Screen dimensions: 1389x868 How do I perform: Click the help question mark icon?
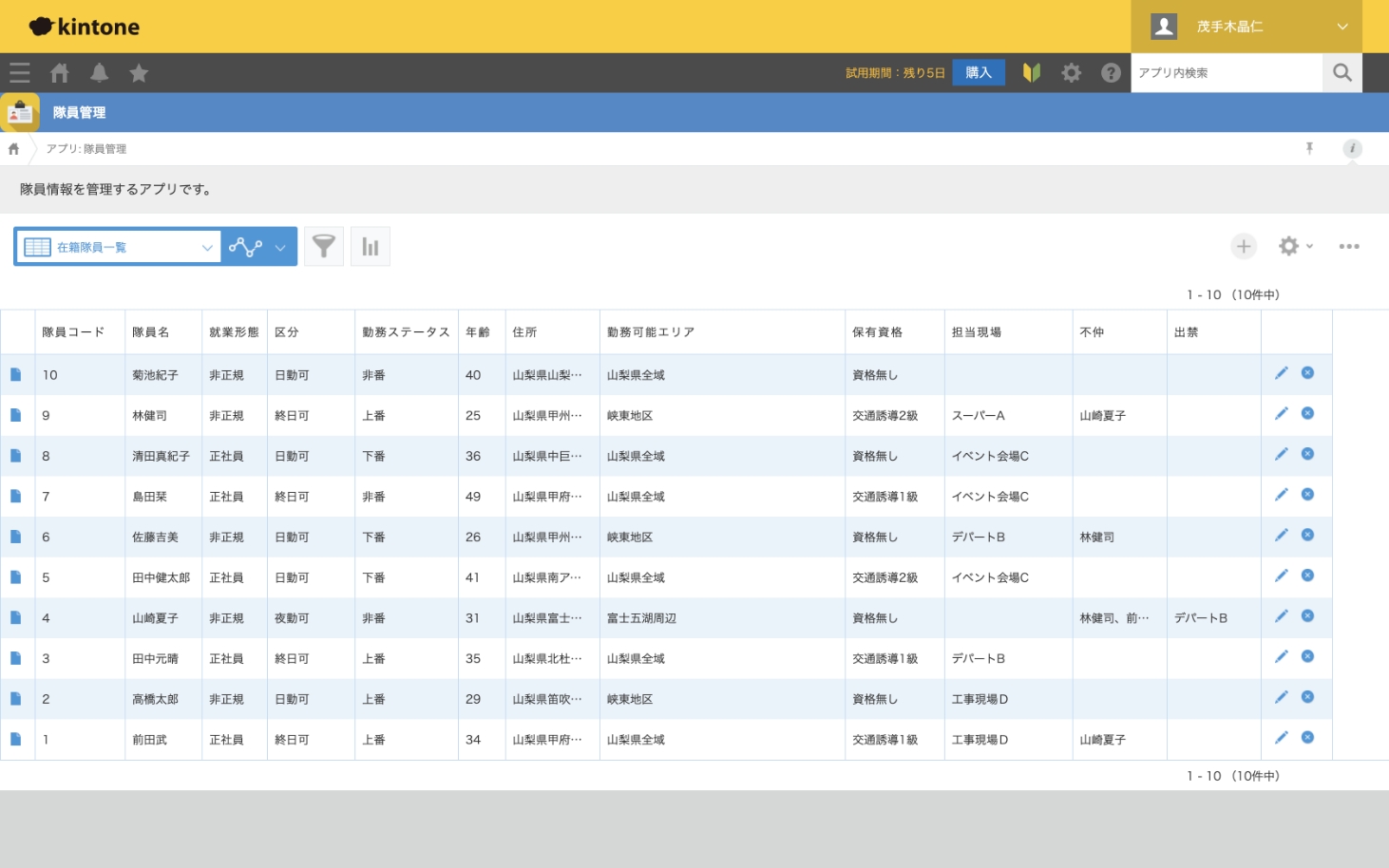(x=1111, y=73)
